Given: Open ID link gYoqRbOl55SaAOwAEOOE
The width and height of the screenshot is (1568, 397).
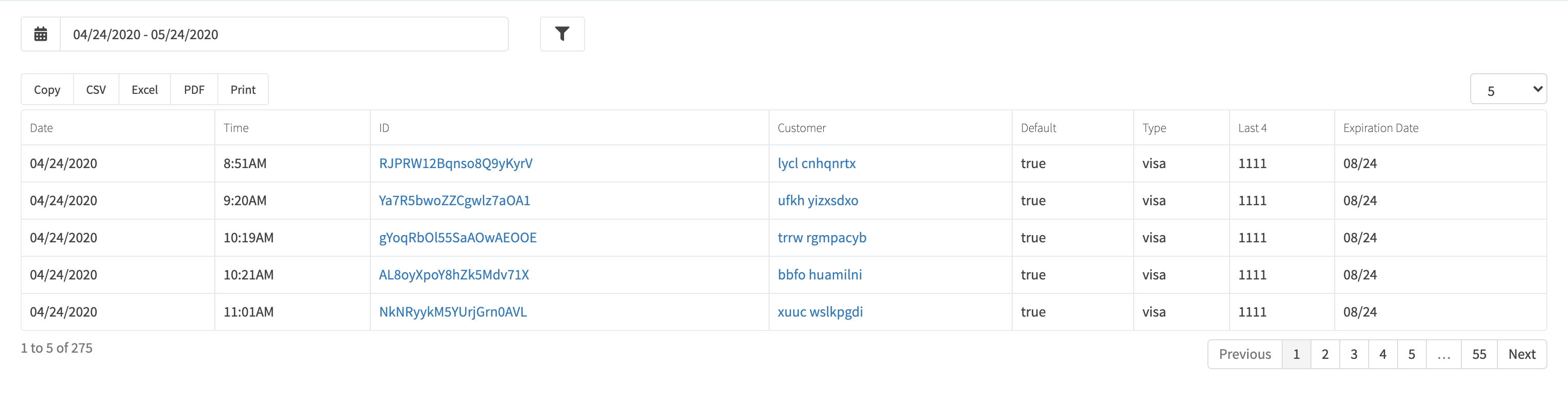Looking at the screenshot, I should coord(458,238).
